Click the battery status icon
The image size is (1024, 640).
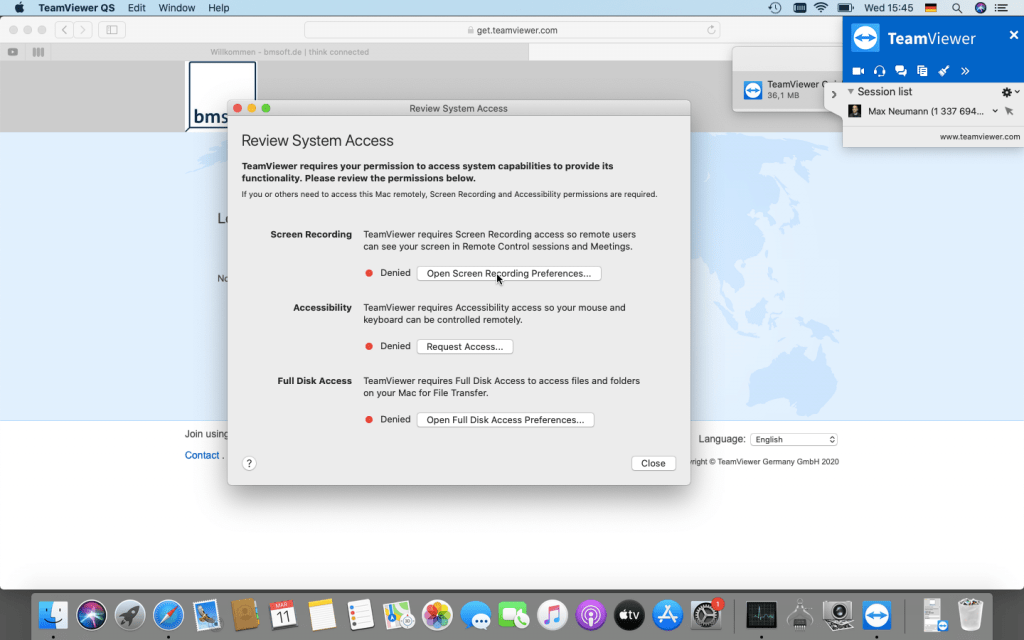tap(845, 8)
